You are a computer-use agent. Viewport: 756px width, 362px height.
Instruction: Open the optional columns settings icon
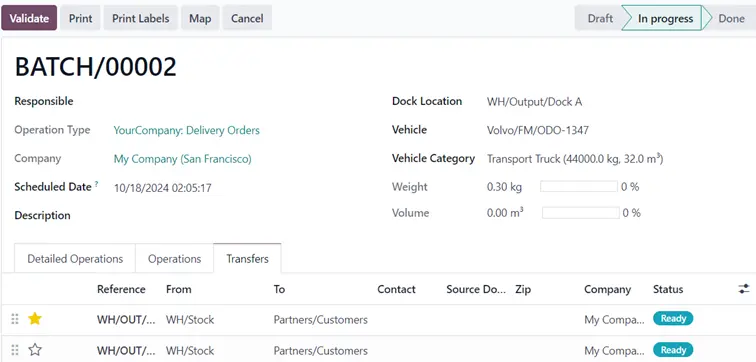click(x=744, y=289)
